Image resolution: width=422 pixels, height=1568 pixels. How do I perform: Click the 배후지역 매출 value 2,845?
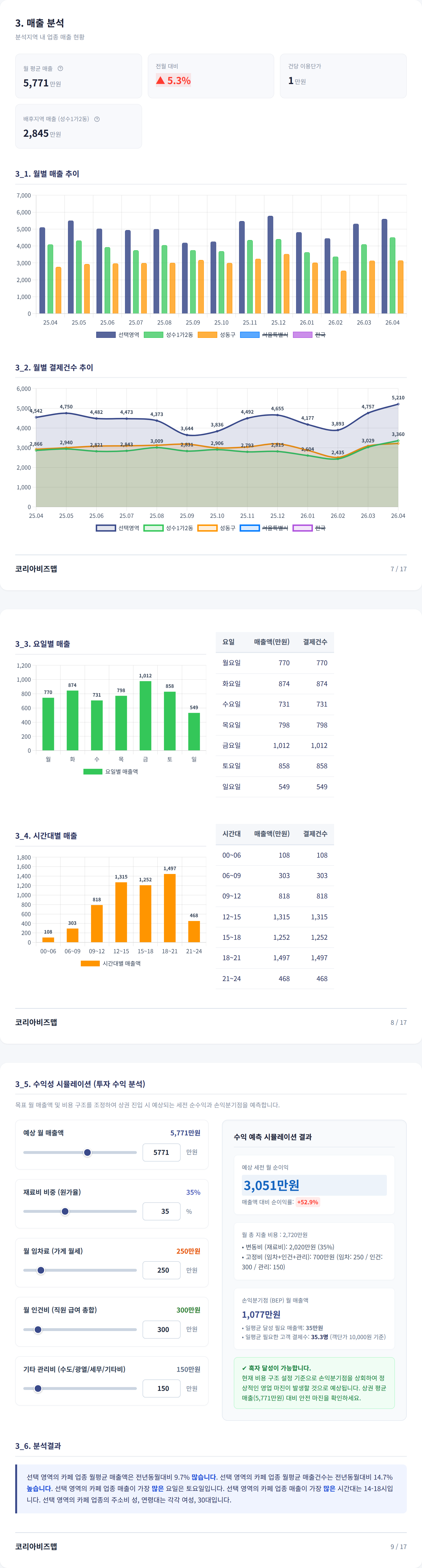(x=36, y=133)
